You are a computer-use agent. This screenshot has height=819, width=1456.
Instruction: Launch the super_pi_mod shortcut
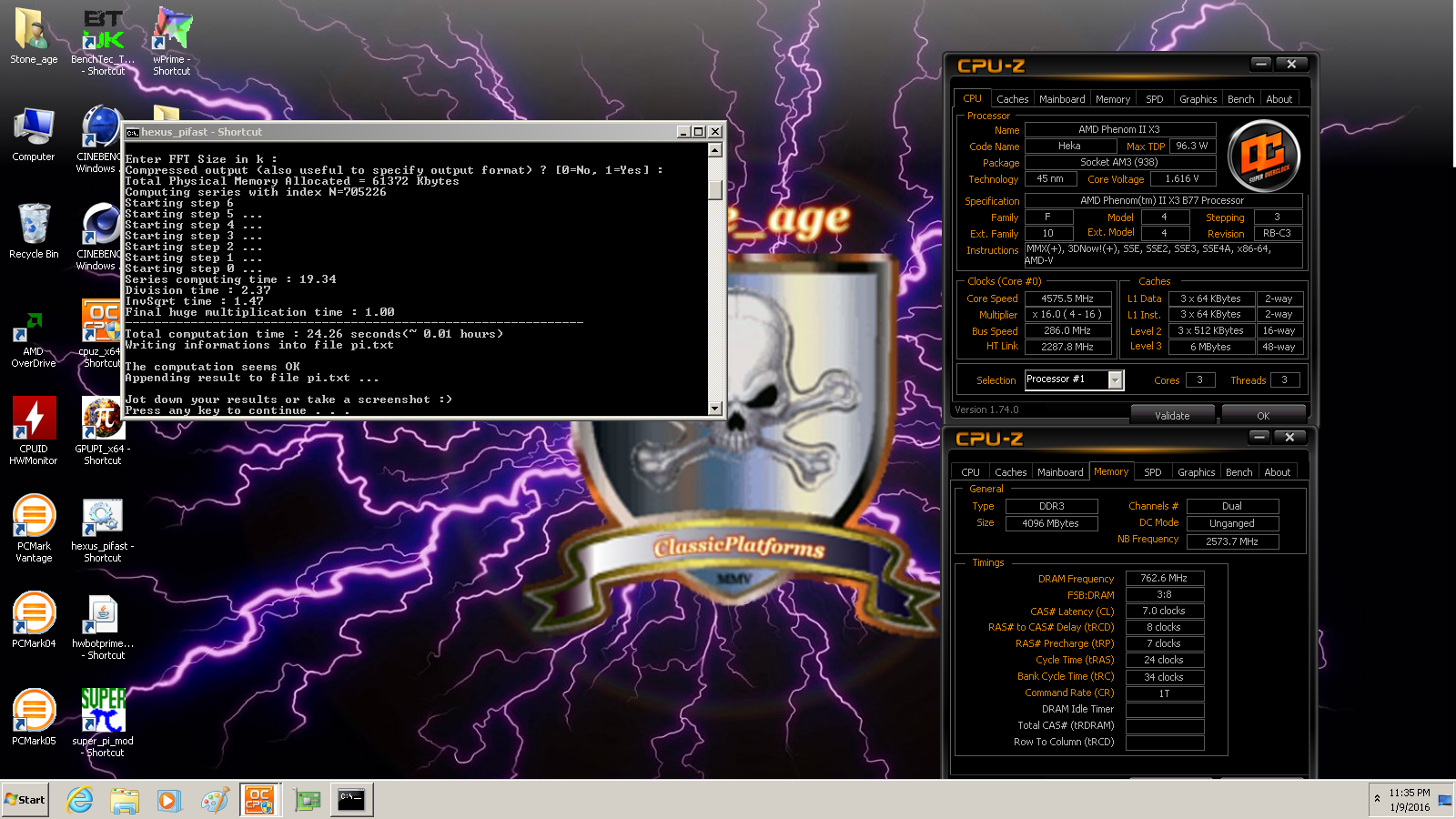(103, 723)
